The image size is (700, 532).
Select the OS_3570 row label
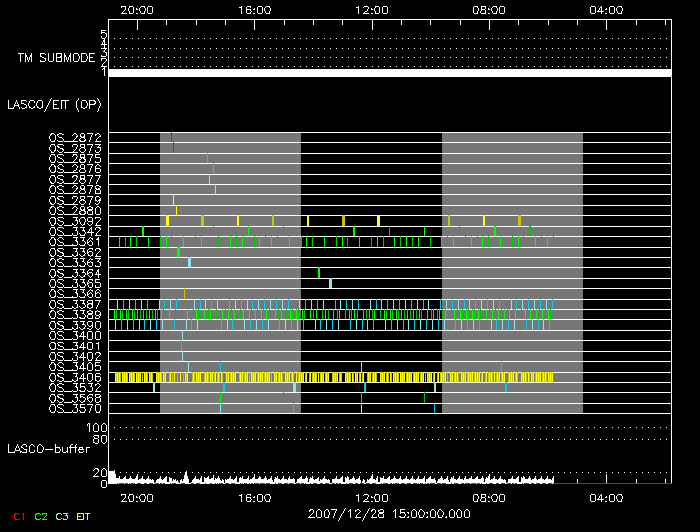point(75,408)
